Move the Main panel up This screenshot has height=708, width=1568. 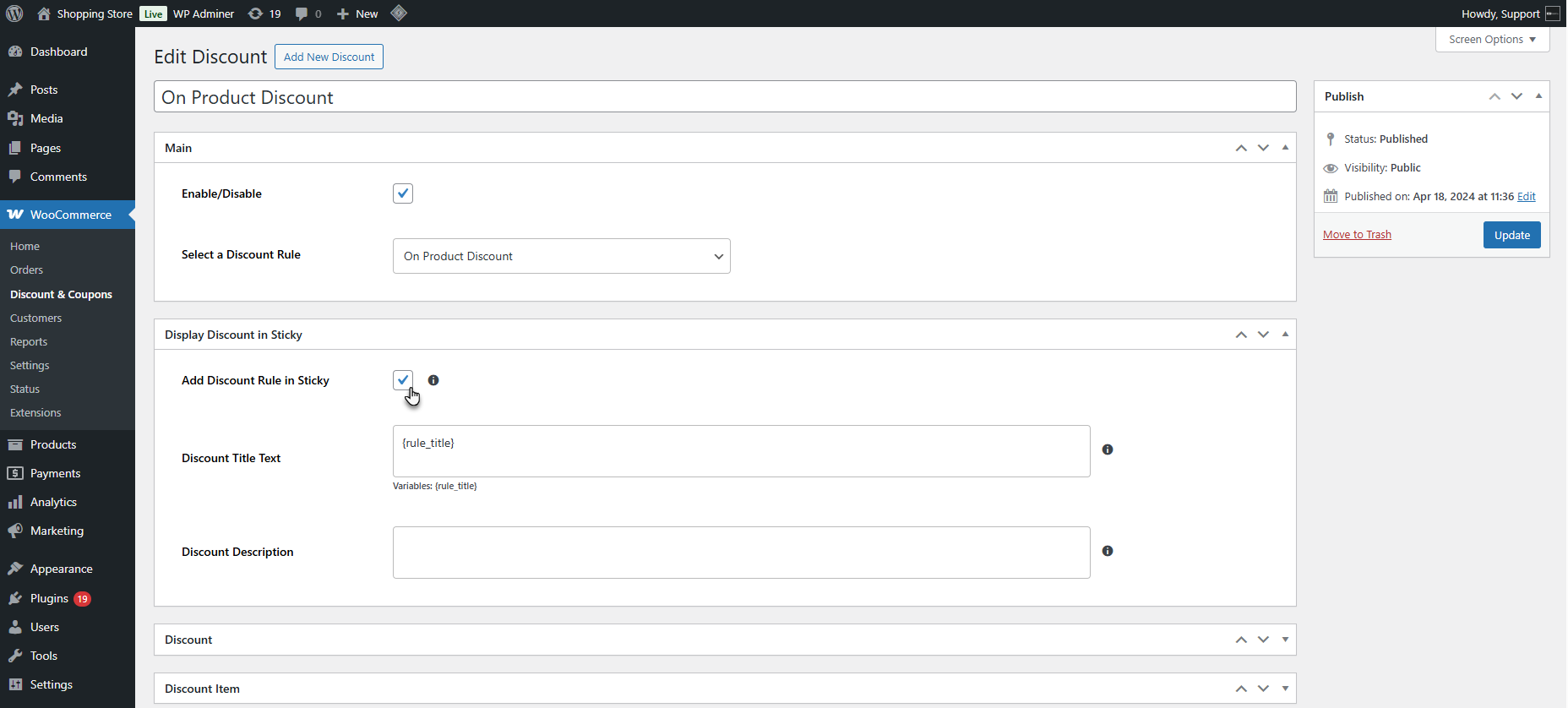[x=1241, y=148]
